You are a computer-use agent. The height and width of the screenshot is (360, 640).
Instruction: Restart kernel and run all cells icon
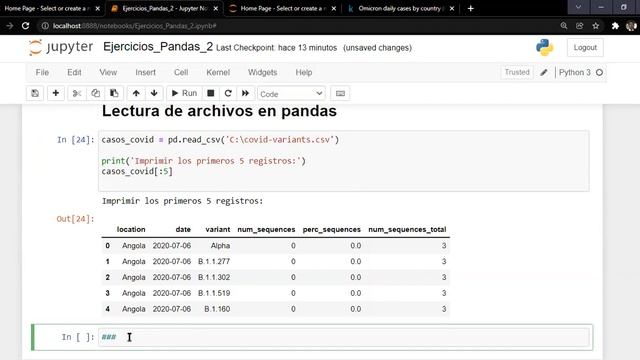(x=245, y=93)
